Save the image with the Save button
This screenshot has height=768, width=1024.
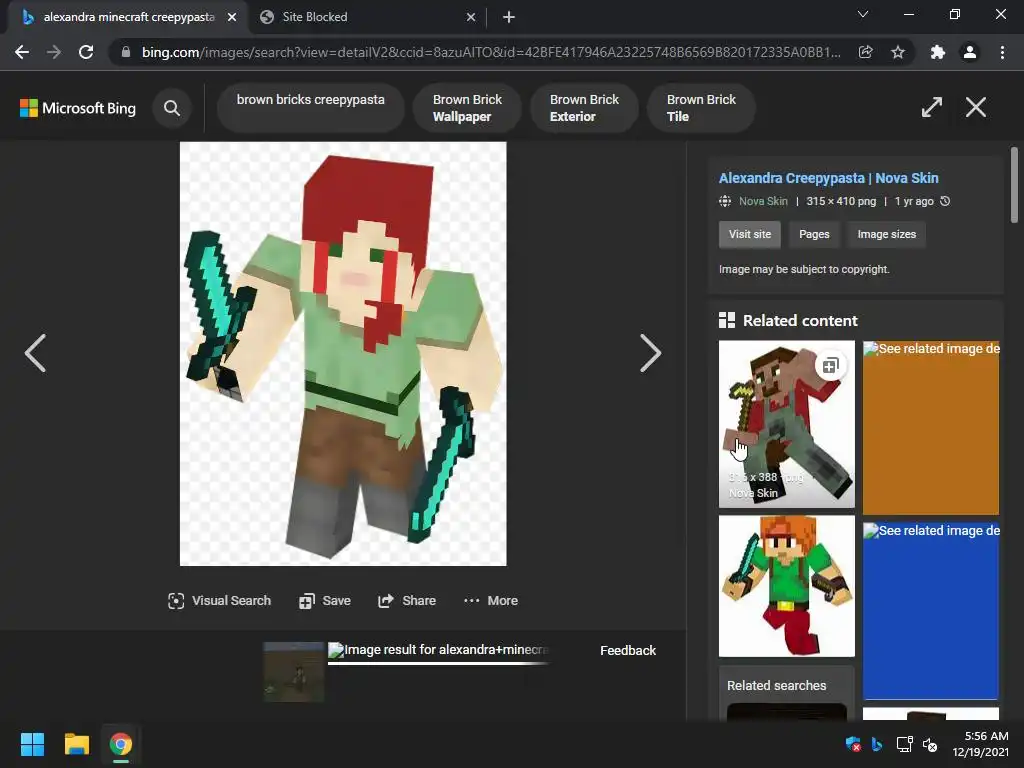click(x=325, y=601)
